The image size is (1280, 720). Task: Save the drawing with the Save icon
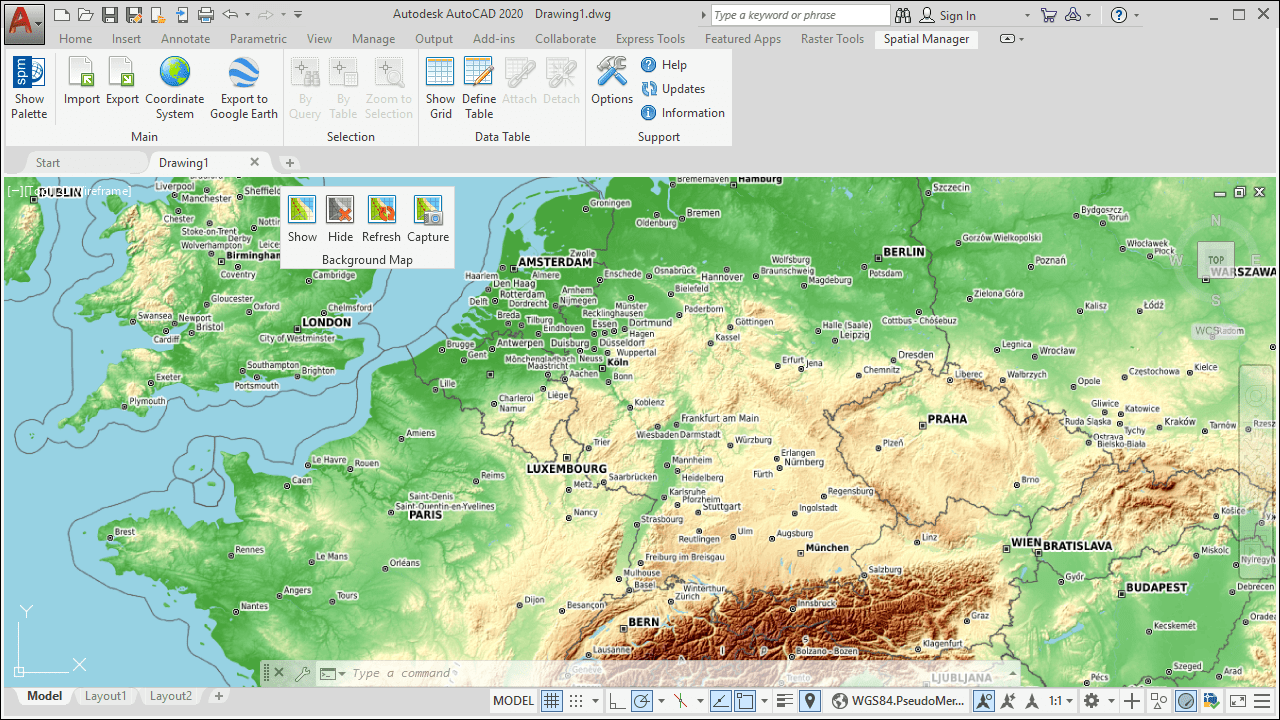(x=110, y=15)
